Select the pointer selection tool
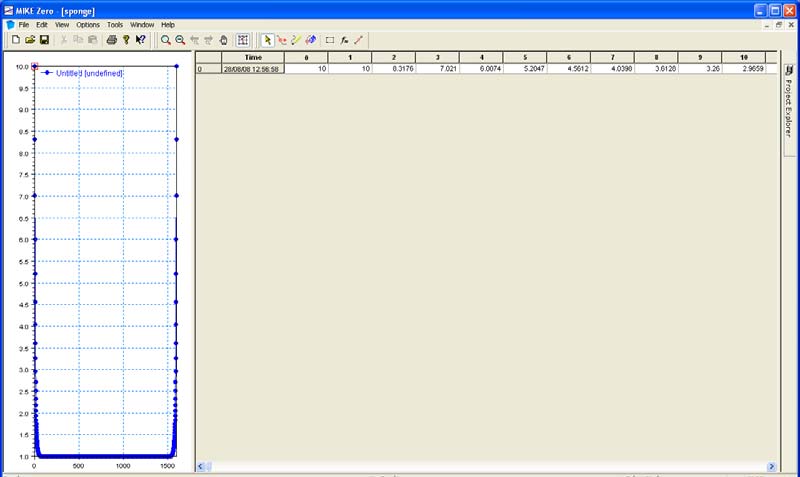This screenshot has width=800, height=477. (x=267, y=40)
